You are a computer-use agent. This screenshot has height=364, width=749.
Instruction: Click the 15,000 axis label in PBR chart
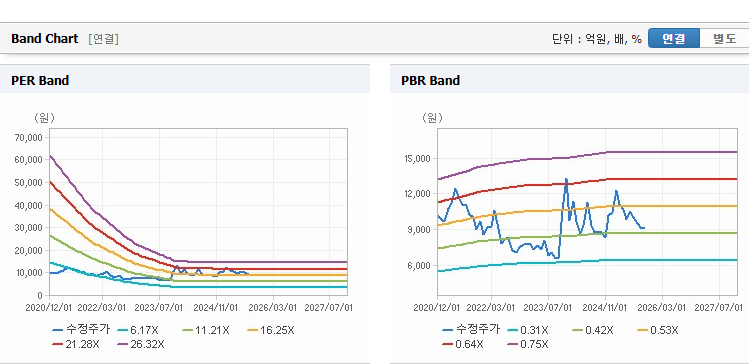click(x=418, y=158)
